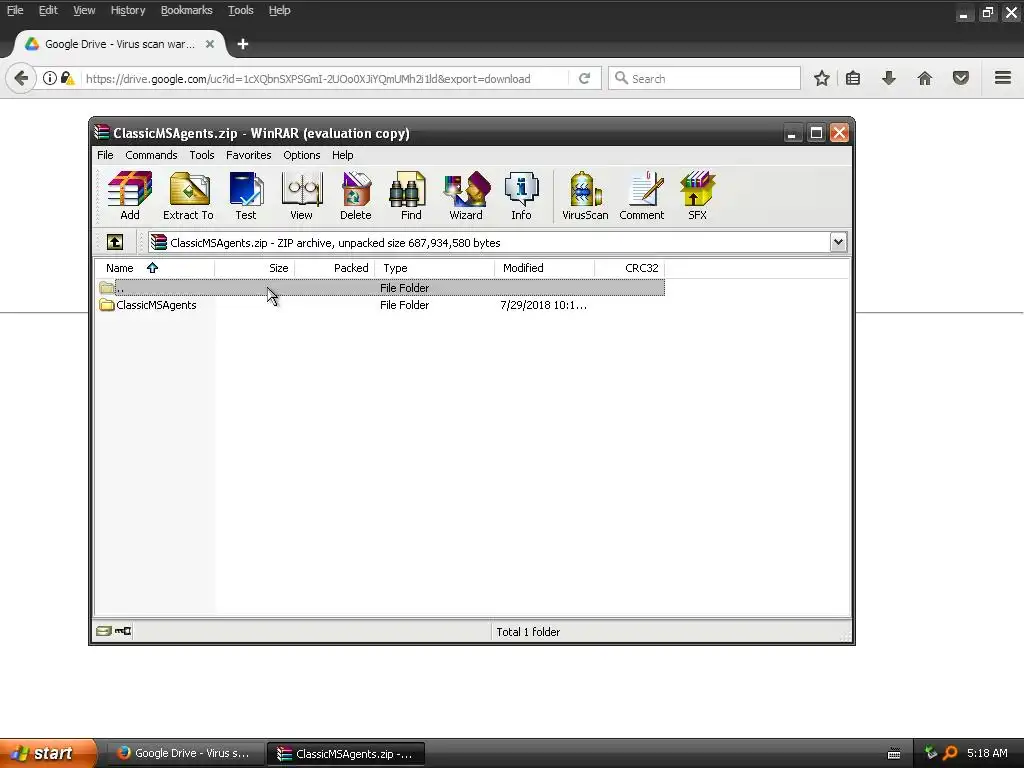This screenshot has width=1024, height=768.
Task: Open the Firefox Edit menu
Action: tap(48, 10)
